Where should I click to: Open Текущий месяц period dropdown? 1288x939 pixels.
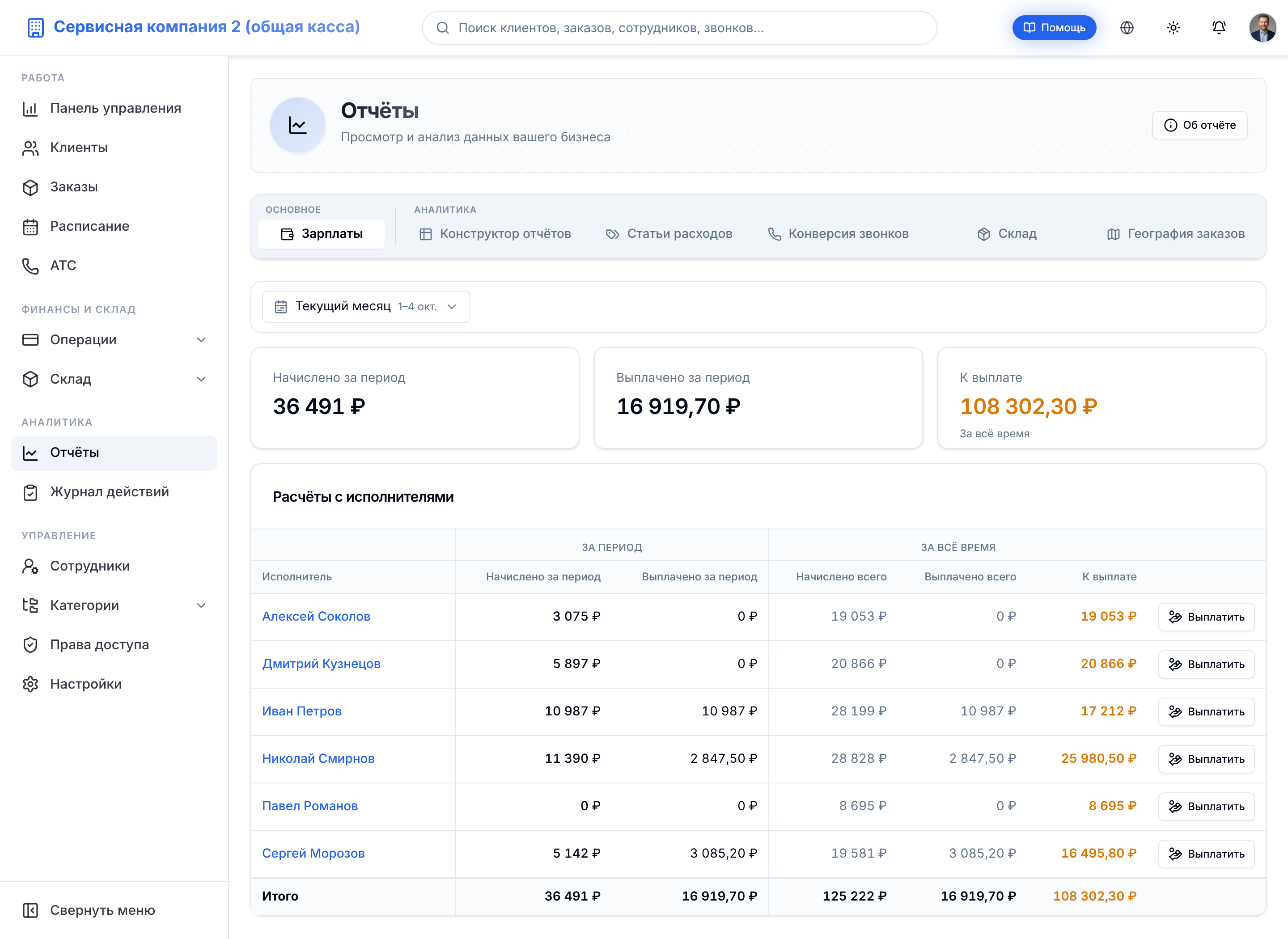[x=366, y=307]
